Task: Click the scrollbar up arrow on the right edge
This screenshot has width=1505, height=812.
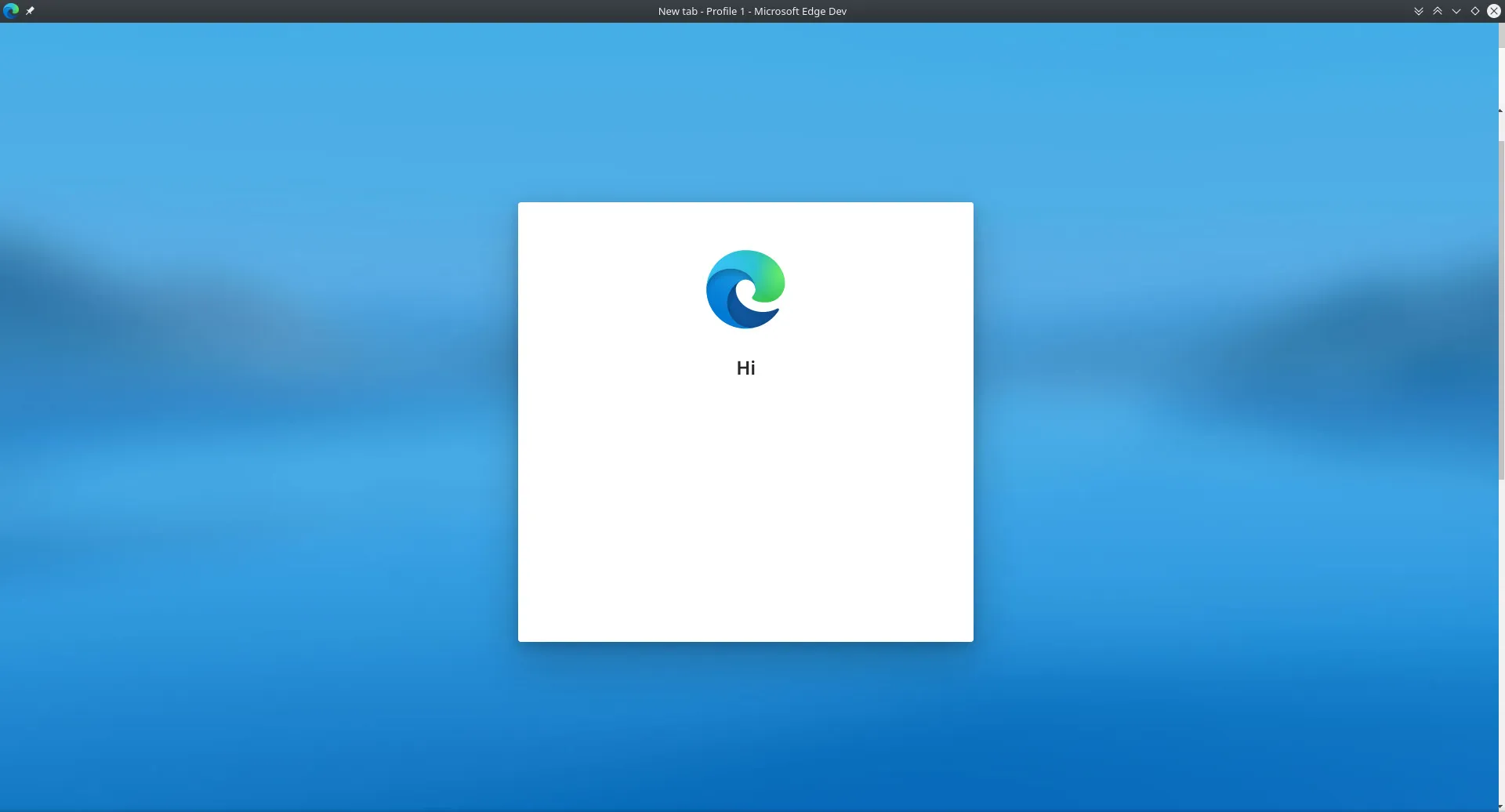Action: coord(1499,111)
